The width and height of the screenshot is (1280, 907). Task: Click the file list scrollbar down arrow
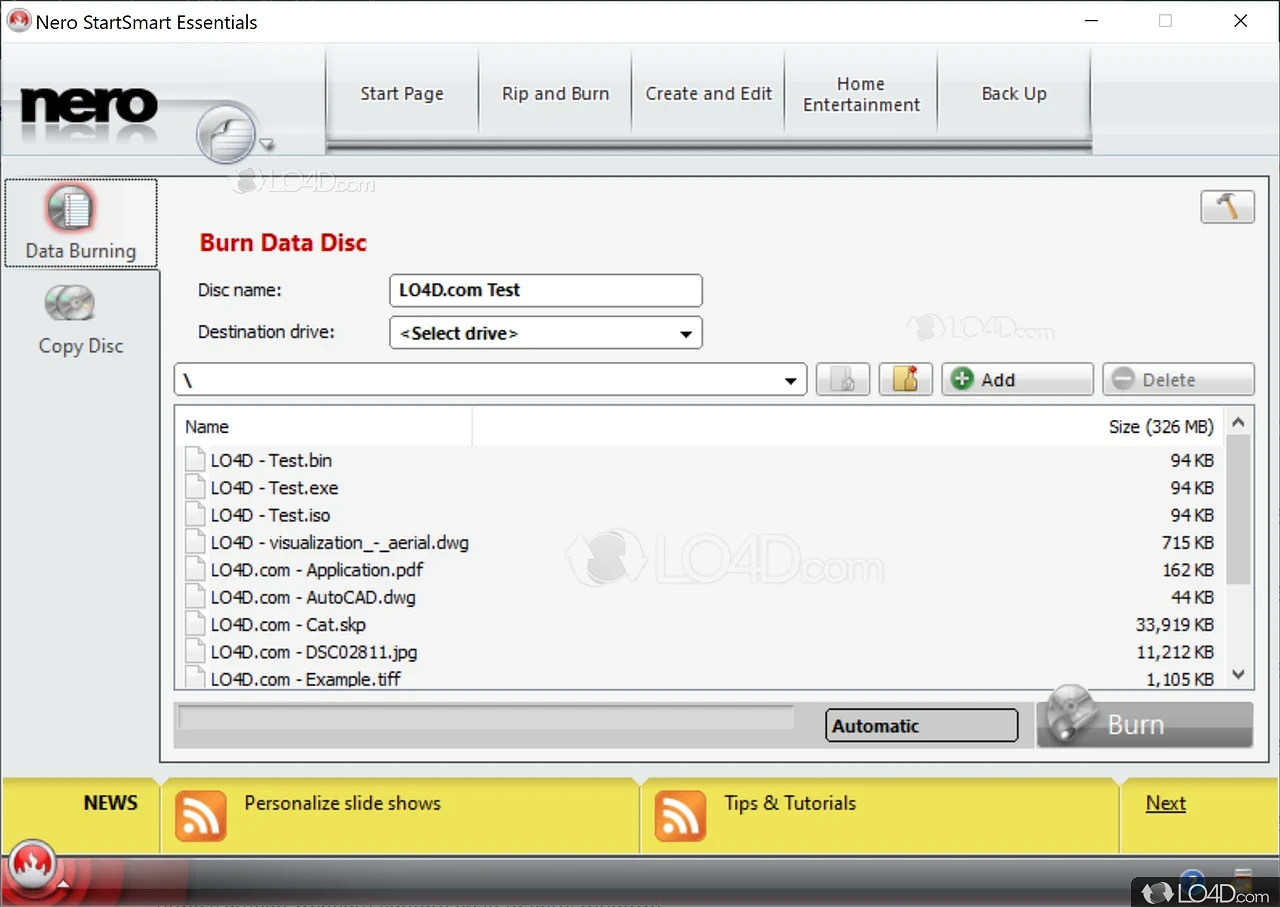click(1239, 675)
